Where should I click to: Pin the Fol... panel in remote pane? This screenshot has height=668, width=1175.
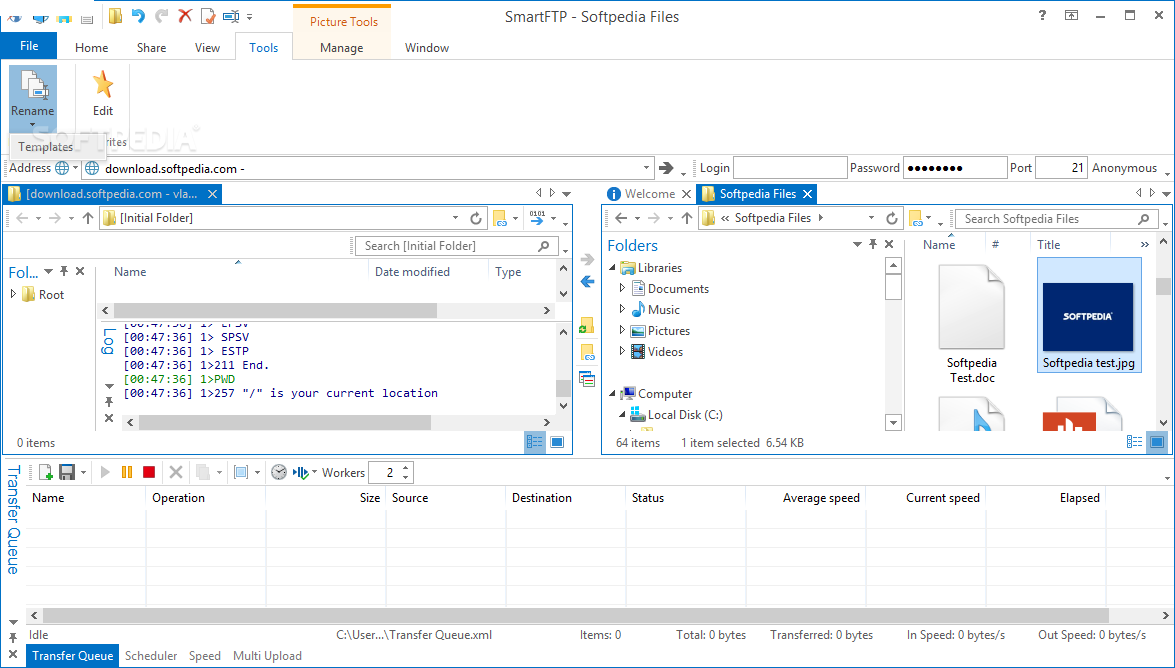coord(64,271)
